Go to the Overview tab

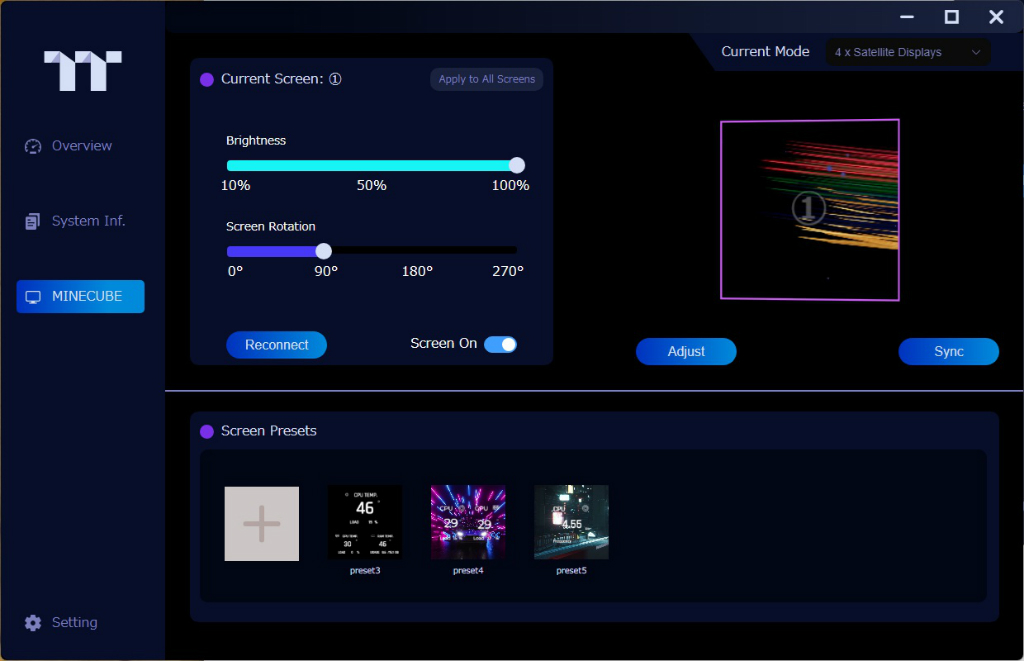[80, 146]
